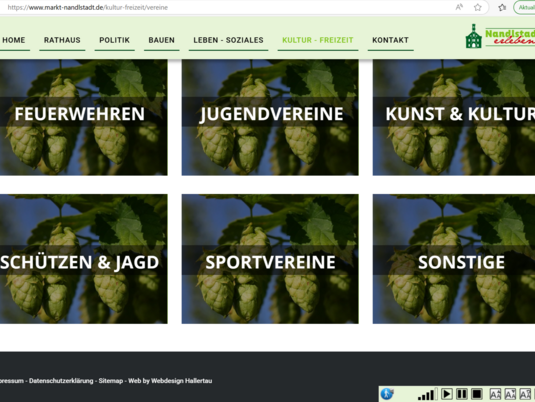
Task: Open the RATHAUS menu
Action: pos(62,40)
